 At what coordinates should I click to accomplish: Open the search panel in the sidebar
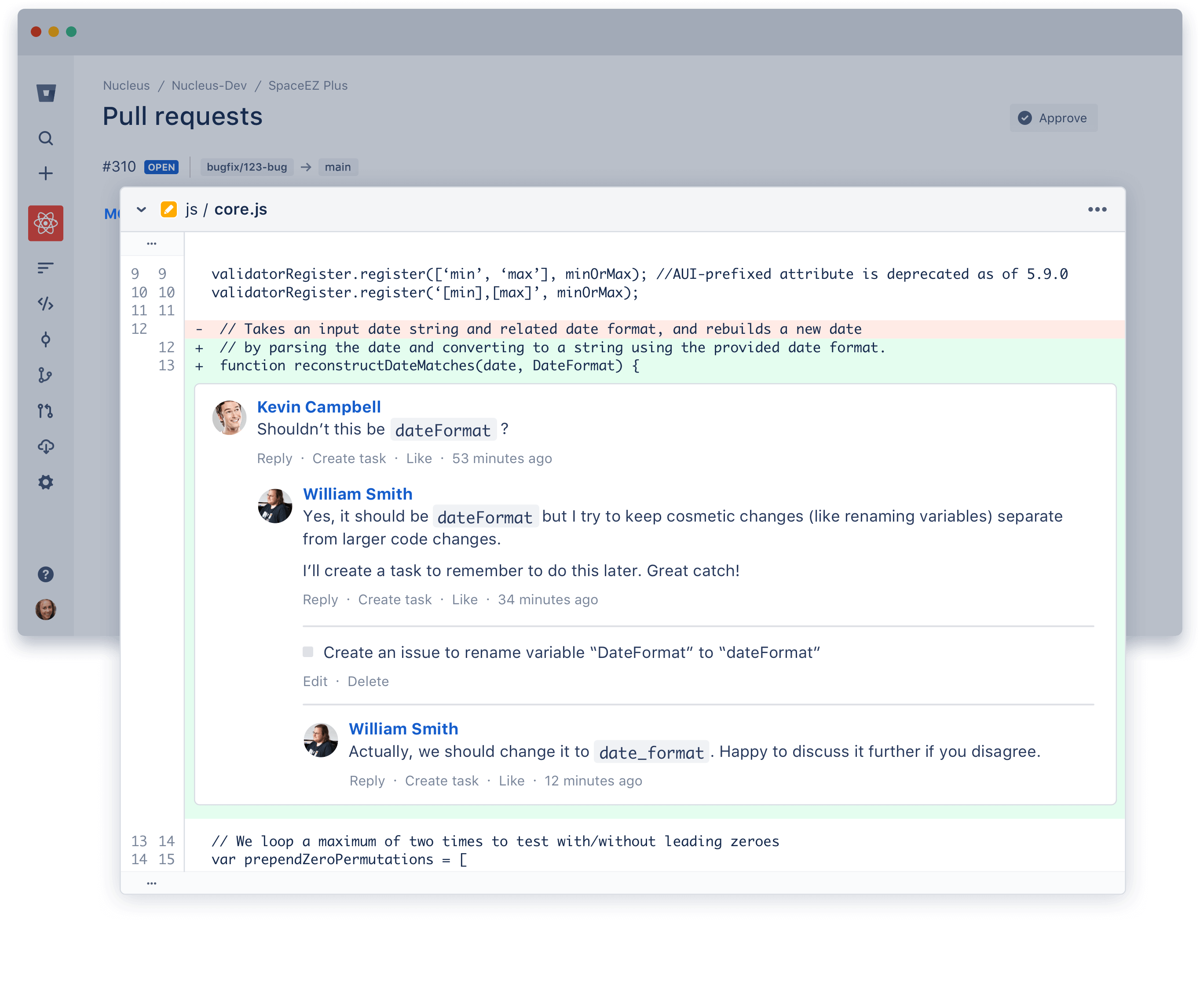46,138
